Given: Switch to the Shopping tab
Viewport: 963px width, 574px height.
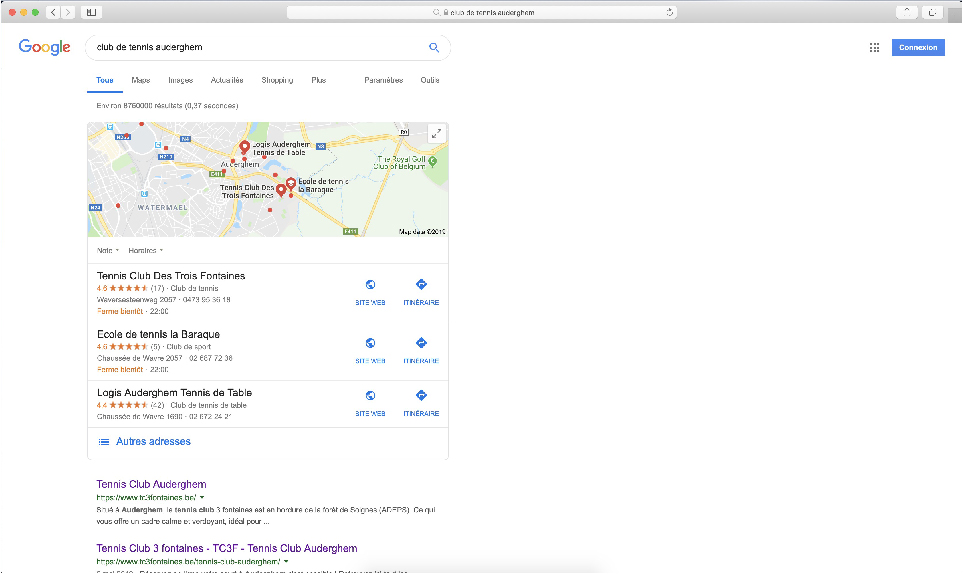Looking at the screenshot, I should 277,80.
